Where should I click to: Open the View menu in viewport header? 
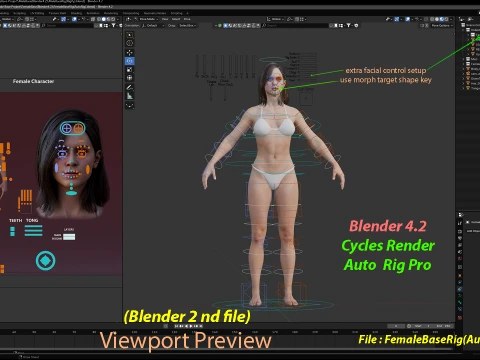pyautogui.click(x=165, y=19)
